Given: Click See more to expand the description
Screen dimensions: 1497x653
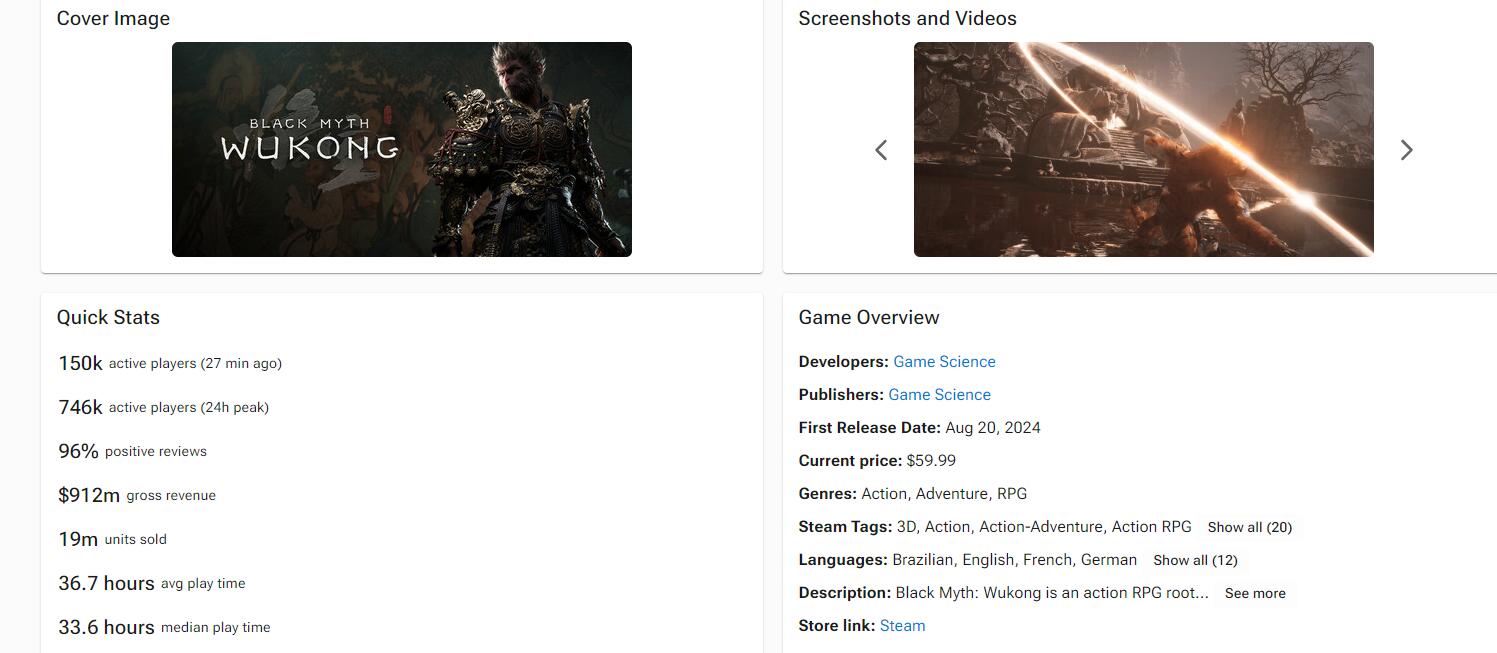Looking at the screenshot, I should [x=1255, y=593].
